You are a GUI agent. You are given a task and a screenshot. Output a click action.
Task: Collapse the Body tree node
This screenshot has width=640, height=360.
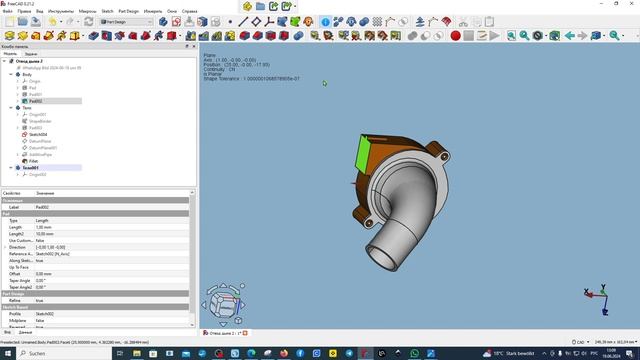pos(11,75)
